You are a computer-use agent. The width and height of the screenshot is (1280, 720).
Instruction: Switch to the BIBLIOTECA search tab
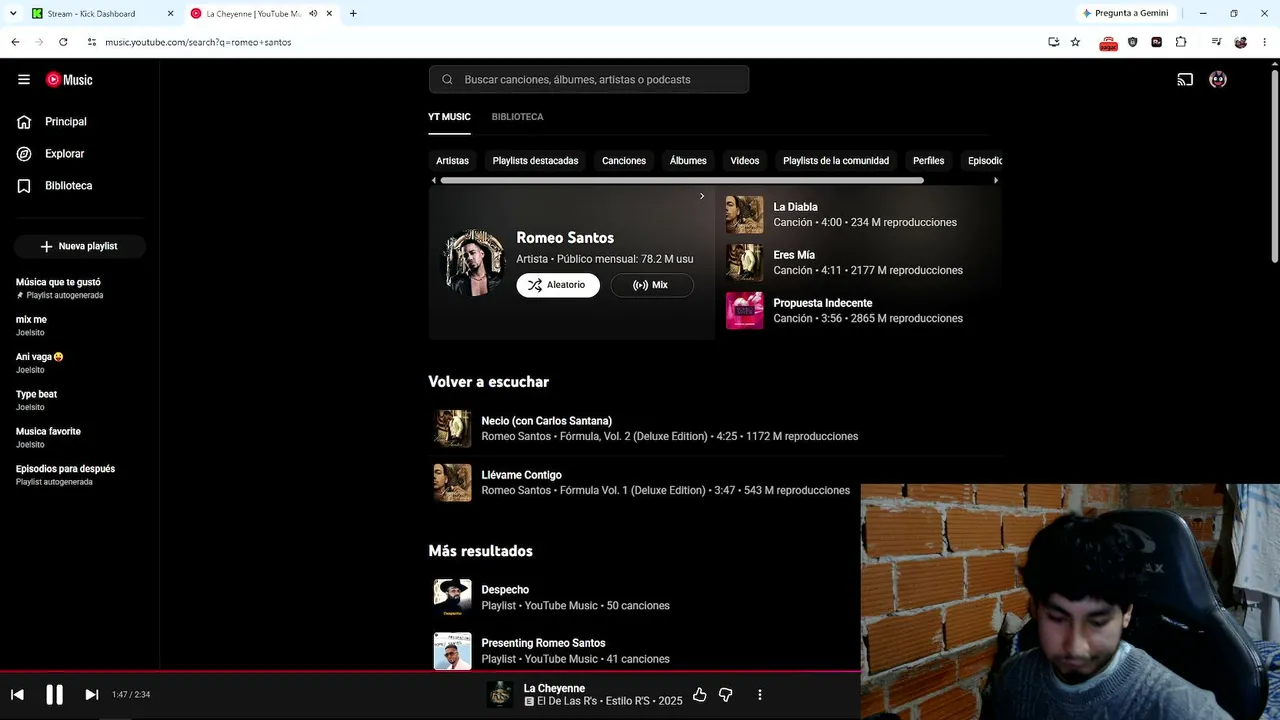[517, 117]
